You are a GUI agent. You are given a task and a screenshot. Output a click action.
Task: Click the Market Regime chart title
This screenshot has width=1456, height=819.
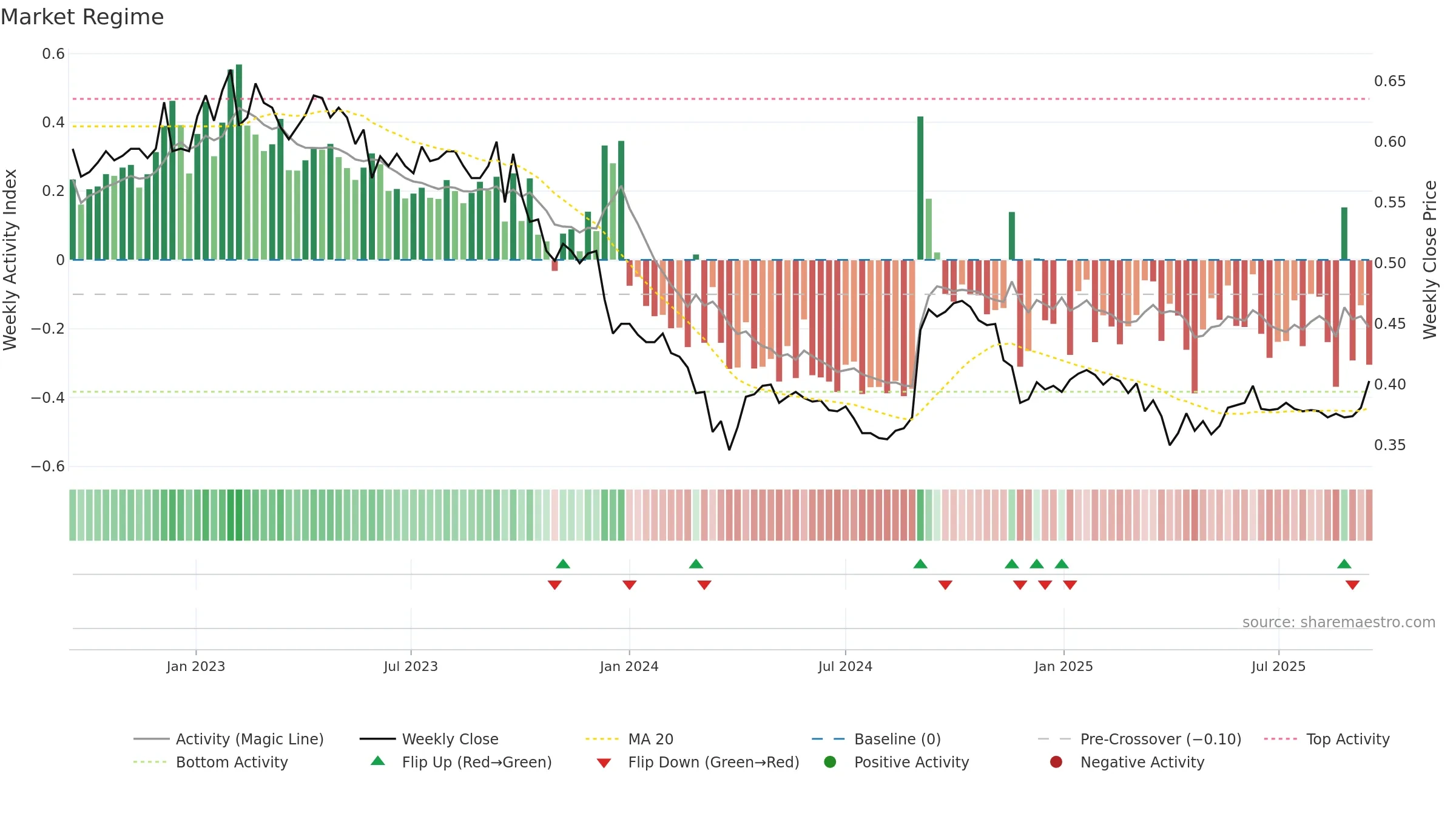click(x=82, y=17)
